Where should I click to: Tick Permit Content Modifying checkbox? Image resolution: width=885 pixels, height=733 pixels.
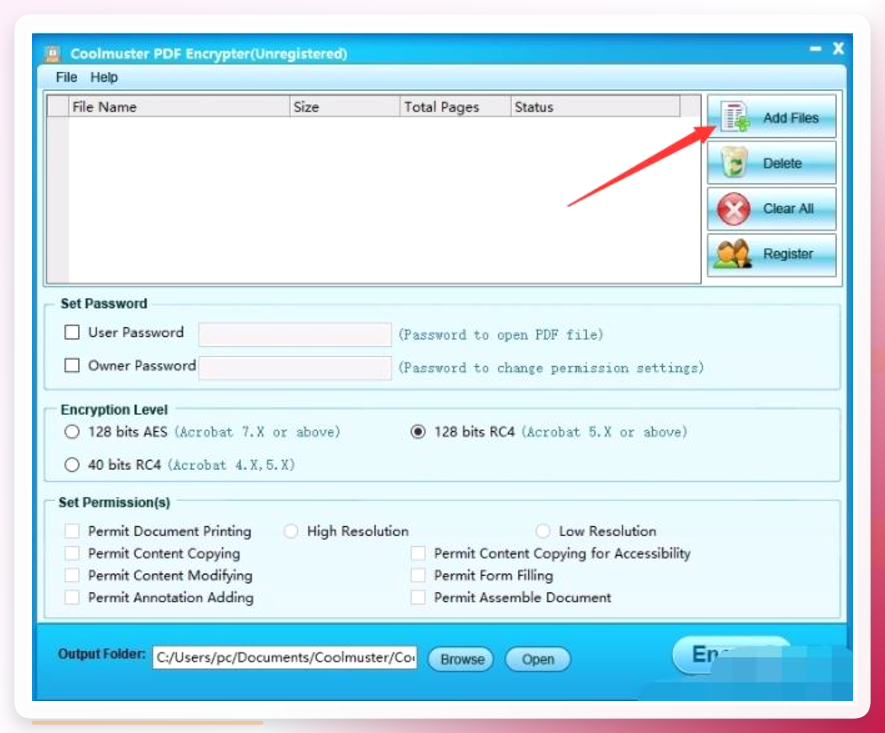[x=72, y=575]
